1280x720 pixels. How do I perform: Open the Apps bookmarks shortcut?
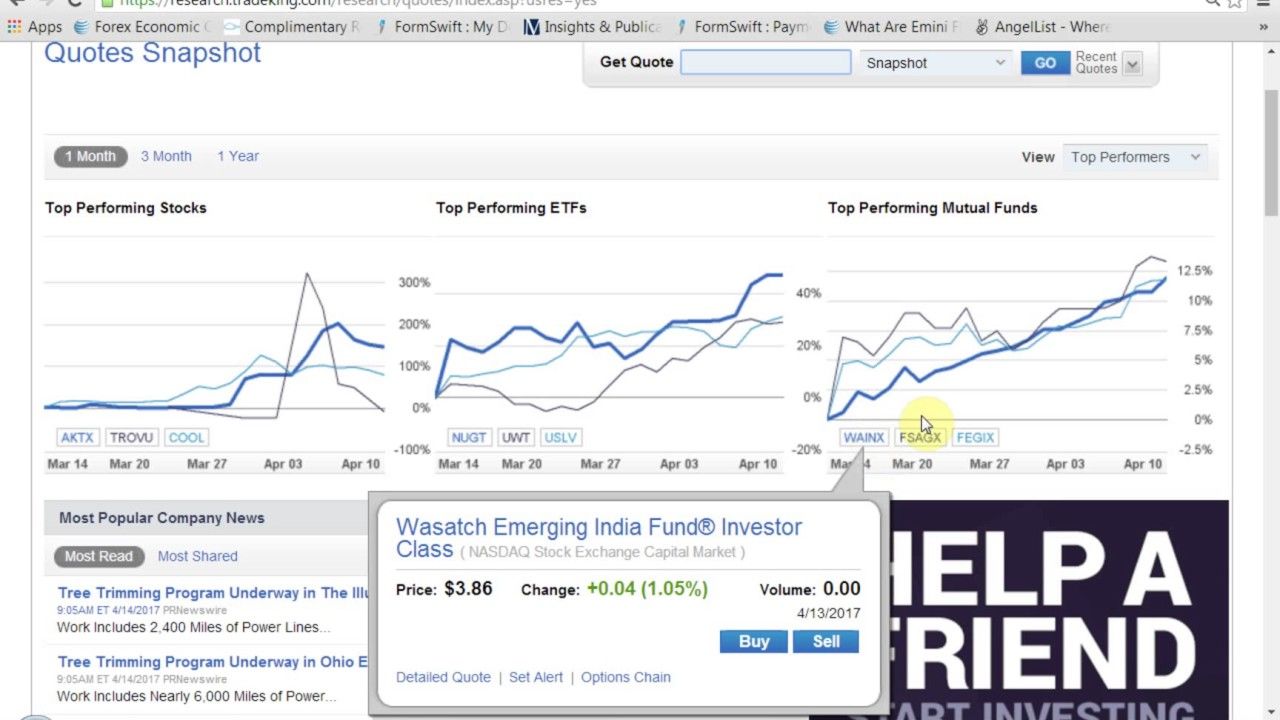pos(35,27)
